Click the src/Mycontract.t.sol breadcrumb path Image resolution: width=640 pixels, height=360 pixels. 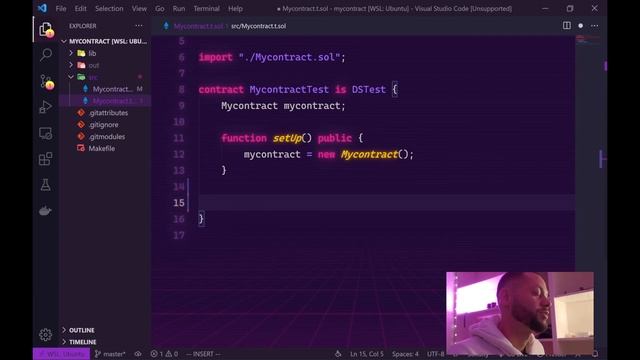[258, 26]
